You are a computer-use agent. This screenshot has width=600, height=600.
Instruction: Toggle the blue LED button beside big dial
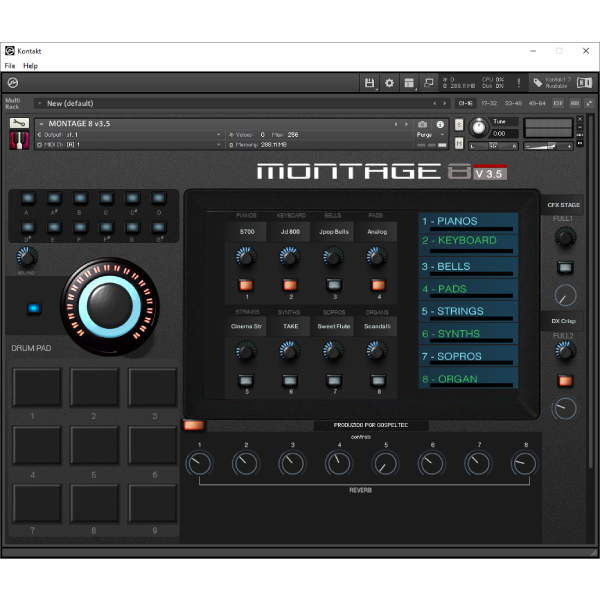click(x=34, y=308)
